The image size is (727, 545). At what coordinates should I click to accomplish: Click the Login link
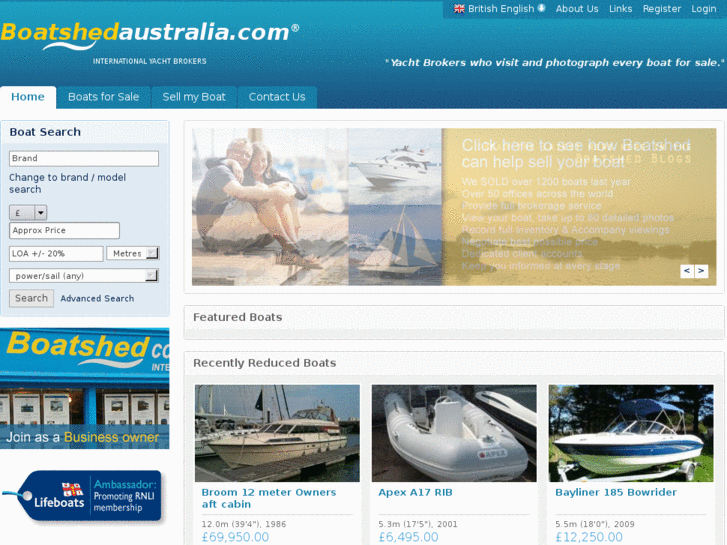point(703,9)
